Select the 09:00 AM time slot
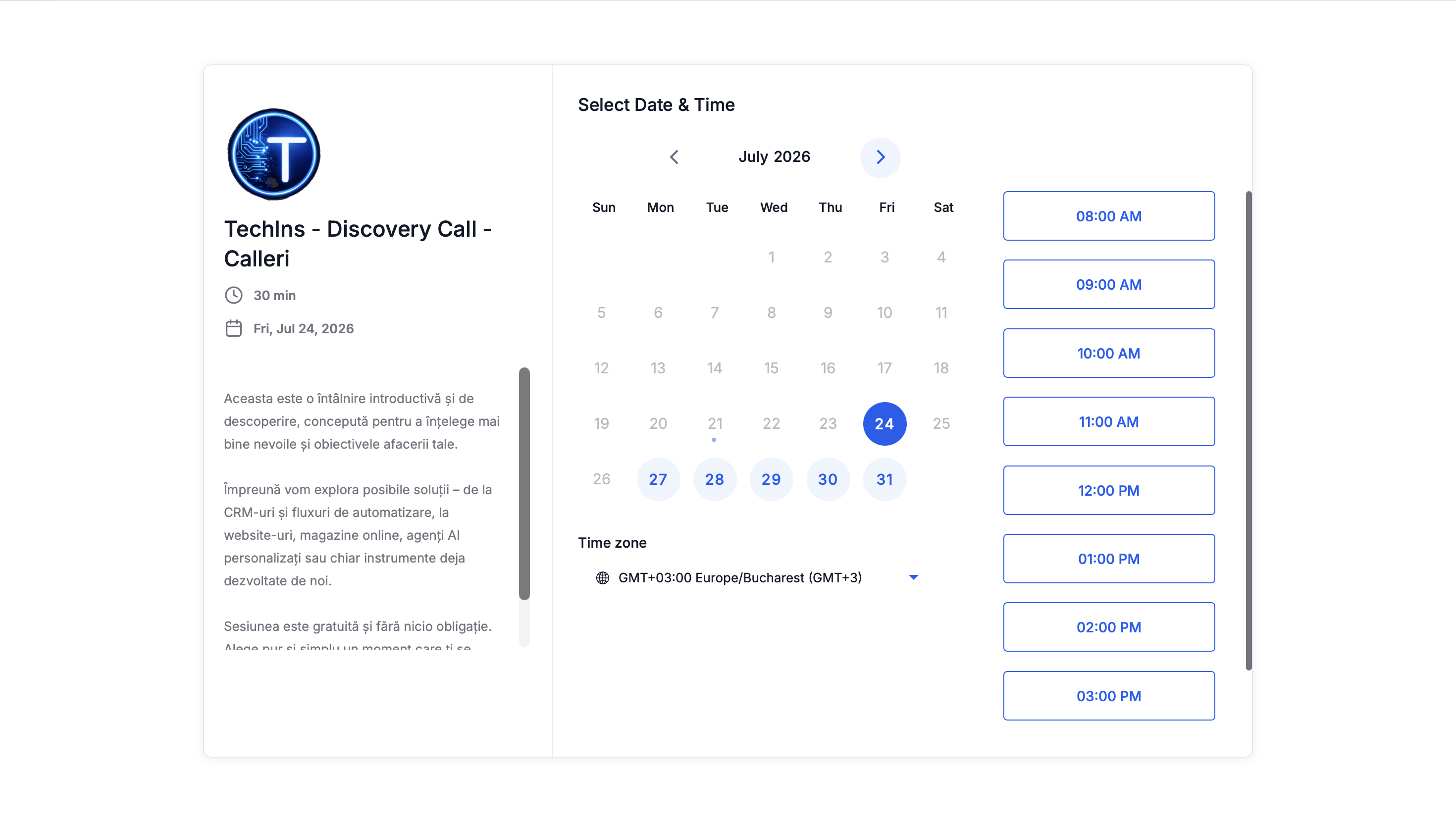This screenshot has height=826, width=1456. [1109, 284]
